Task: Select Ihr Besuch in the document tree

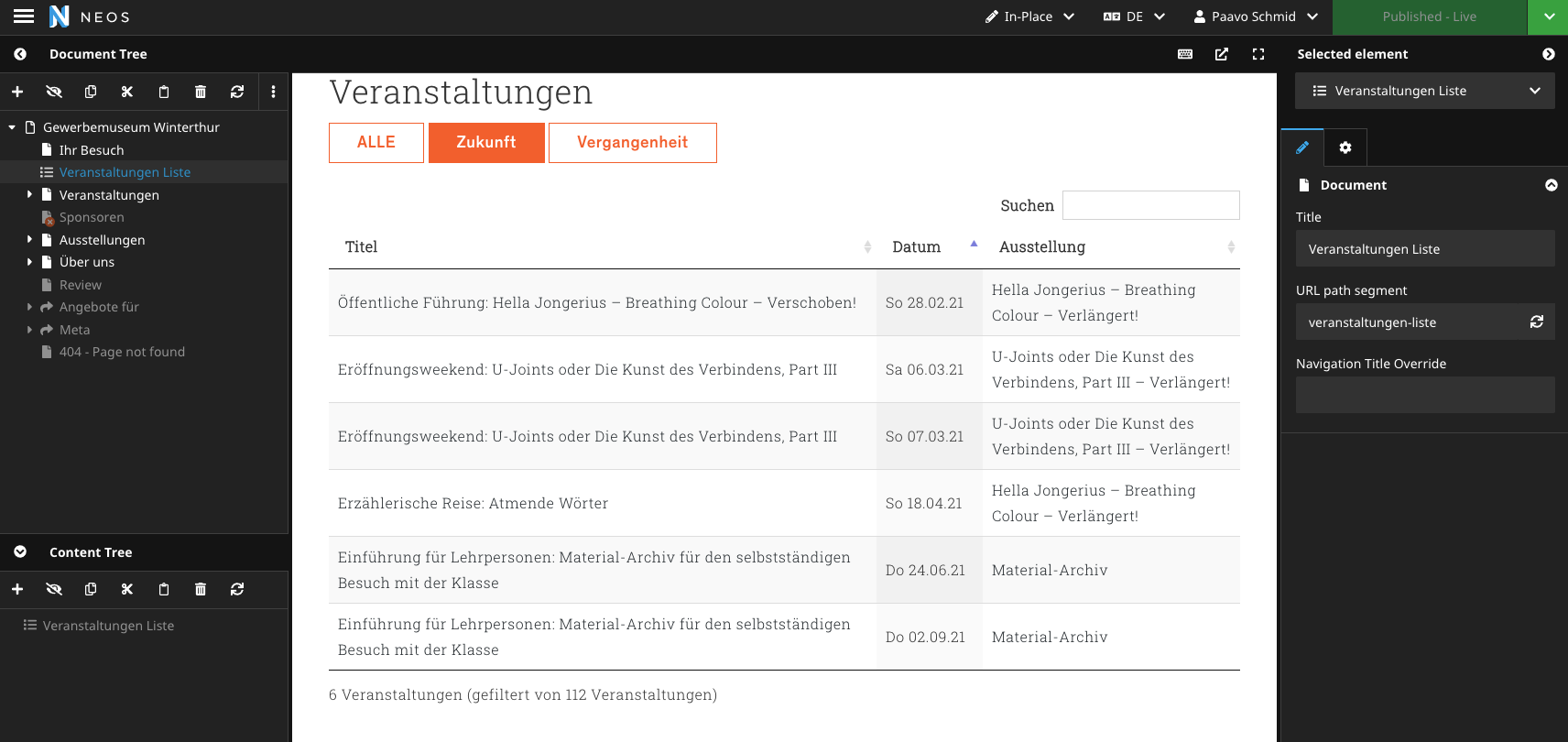Action: click(x=92, y=150)
